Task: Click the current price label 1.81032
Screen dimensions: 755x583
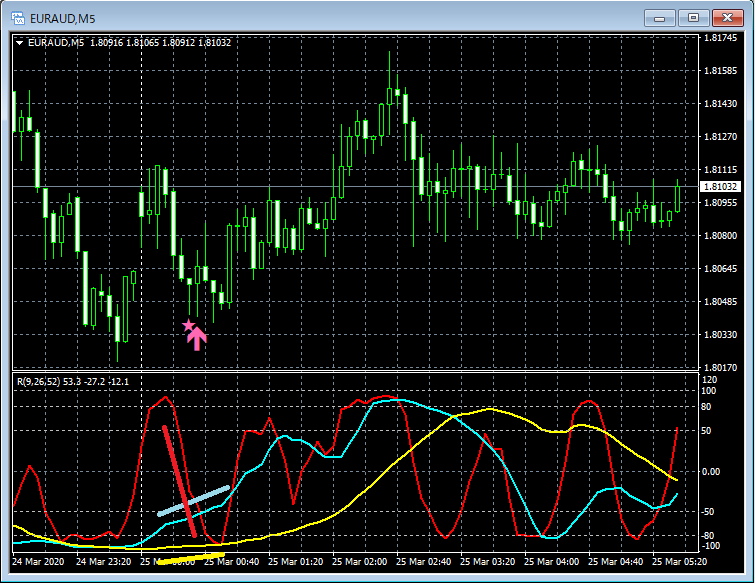Action: 720,186
